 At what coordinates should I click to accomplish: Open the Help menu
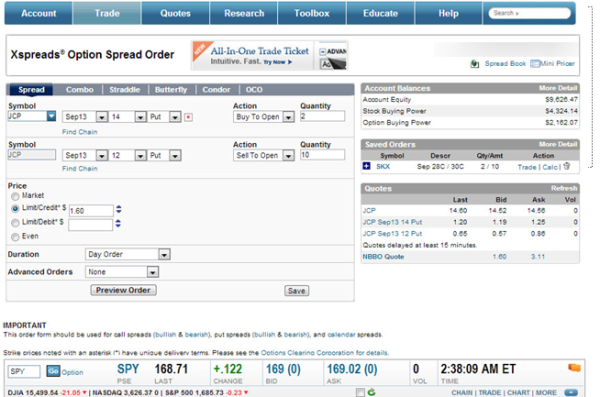pyautogui.click(x=448, y=13)
